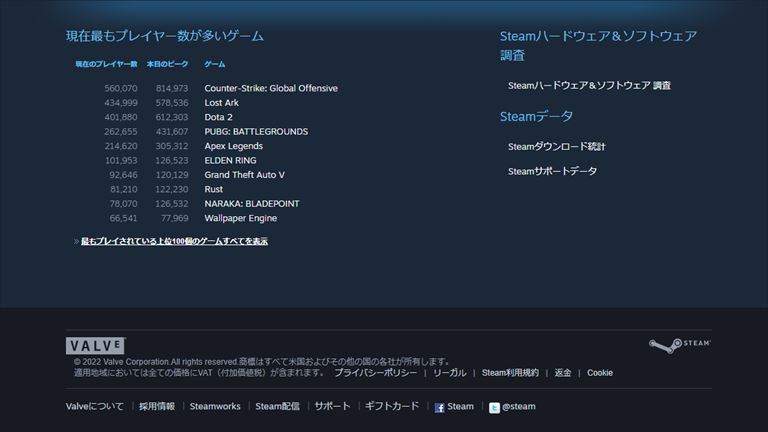
Task: Open プライバシーポリシー in the footer
Action: point(375,373)
